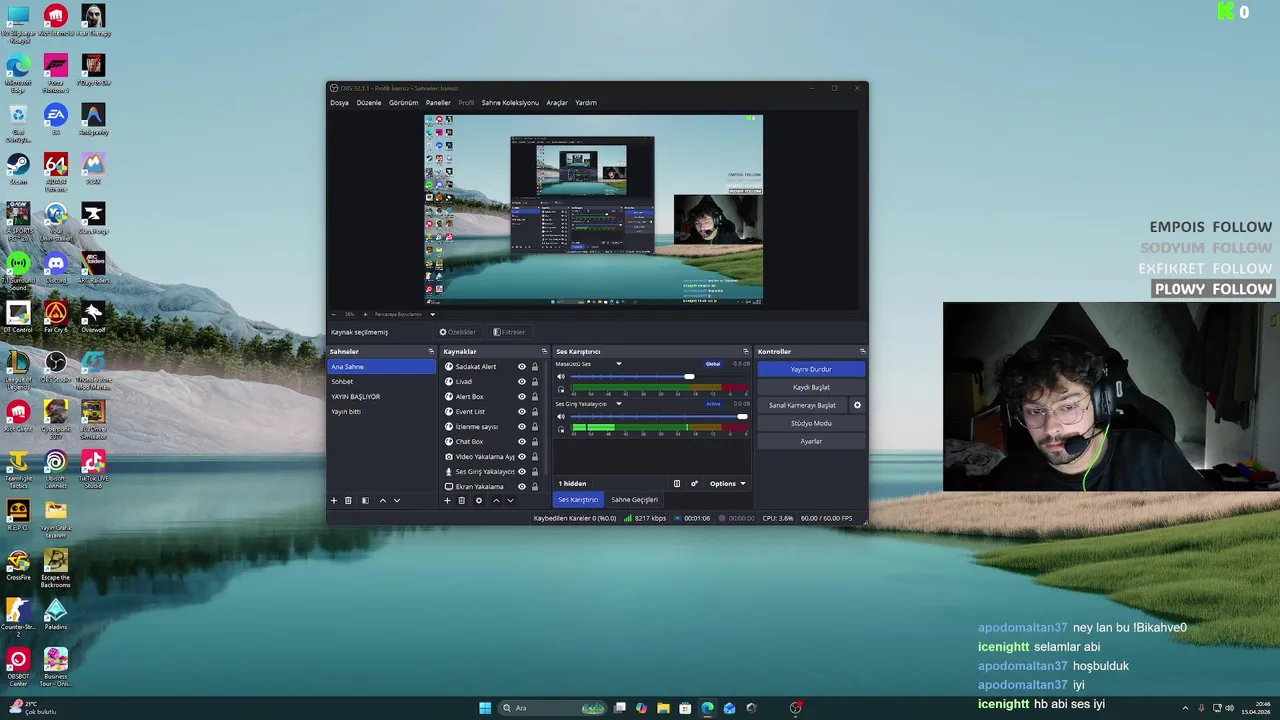Open Discord desktop shortcut

point(56,268)
